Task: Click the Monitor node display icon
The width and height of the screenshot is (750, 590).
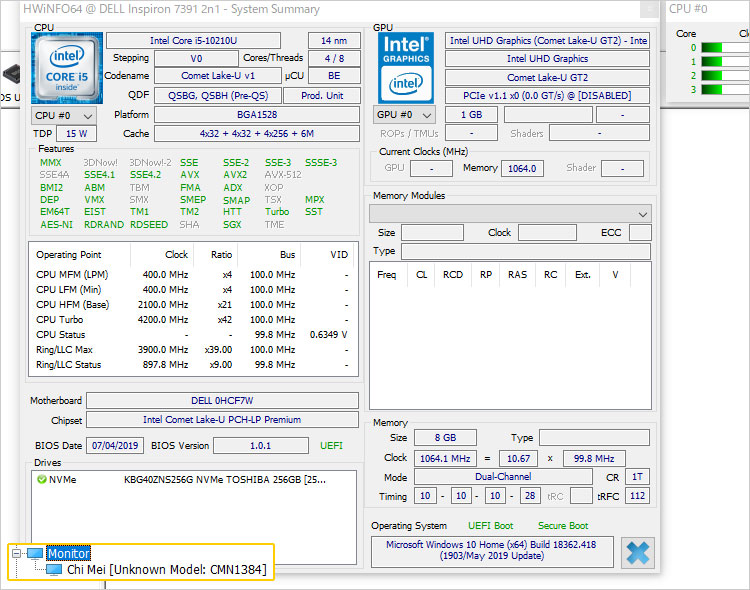Action: [35, 553]
